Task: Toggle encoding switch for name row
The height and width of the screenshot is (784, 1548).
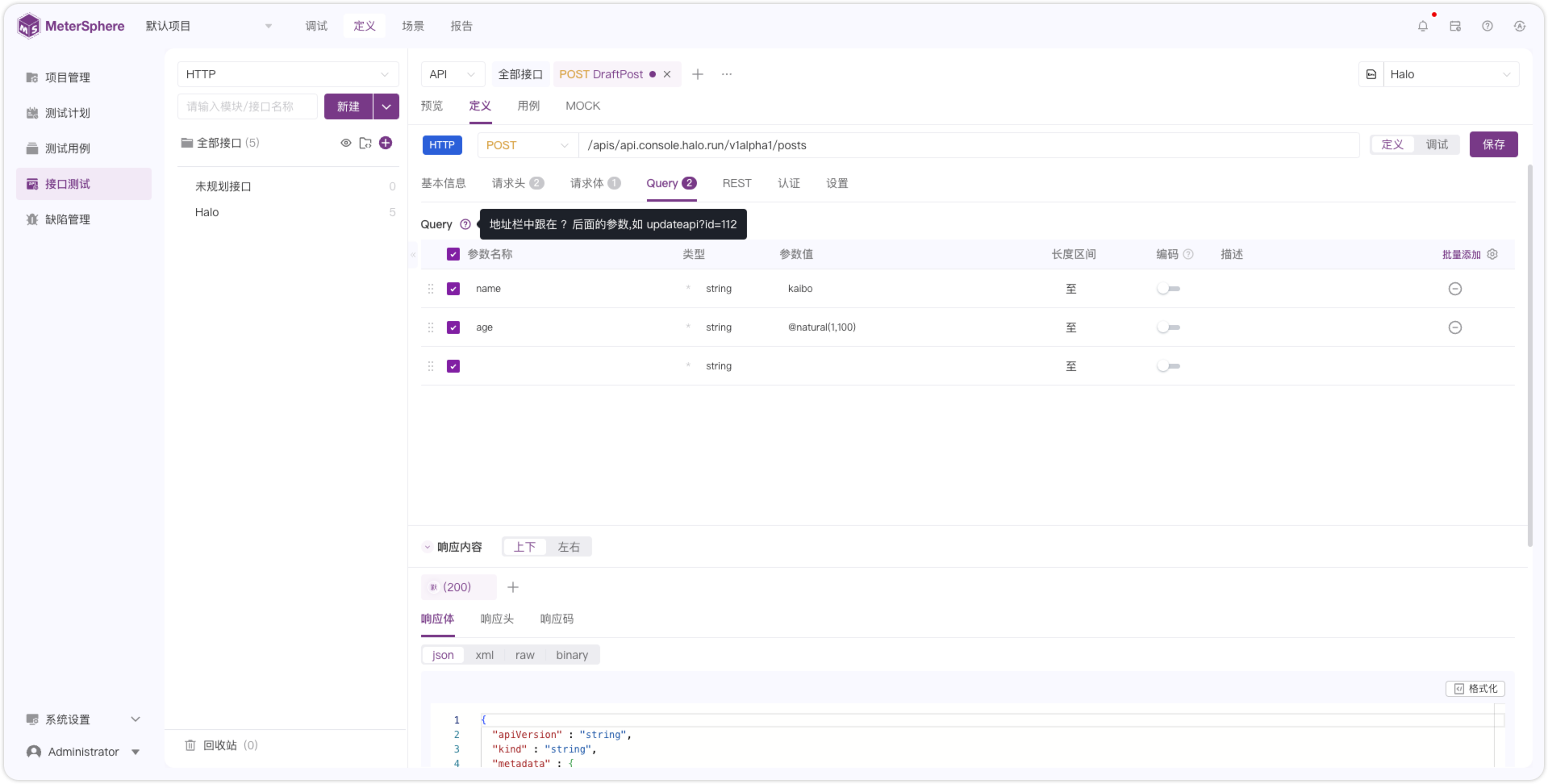Action: [x=1168, y=289]
